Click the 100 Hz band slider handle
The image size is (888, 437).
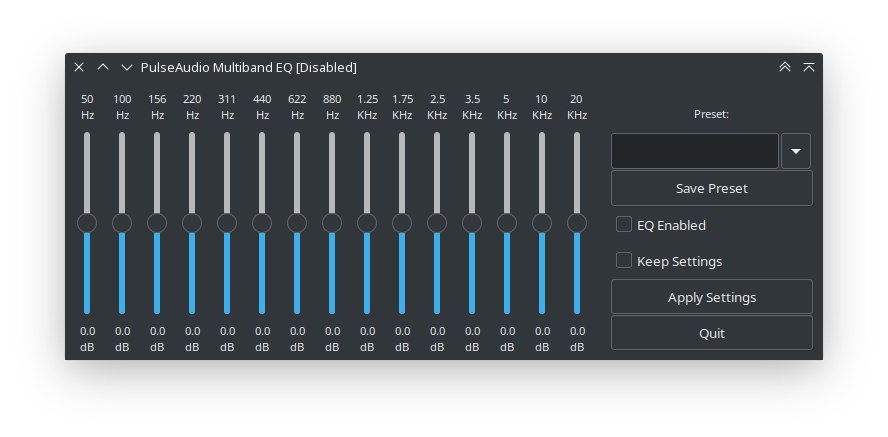[x=122, y=223]
